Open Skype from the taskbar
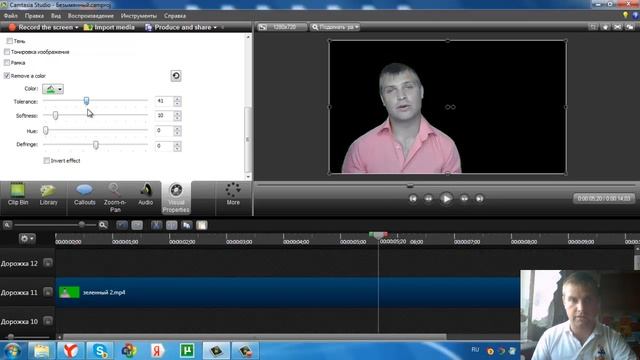Image resolution: width=640 pixels, height=360 pixels. [100, 351]
